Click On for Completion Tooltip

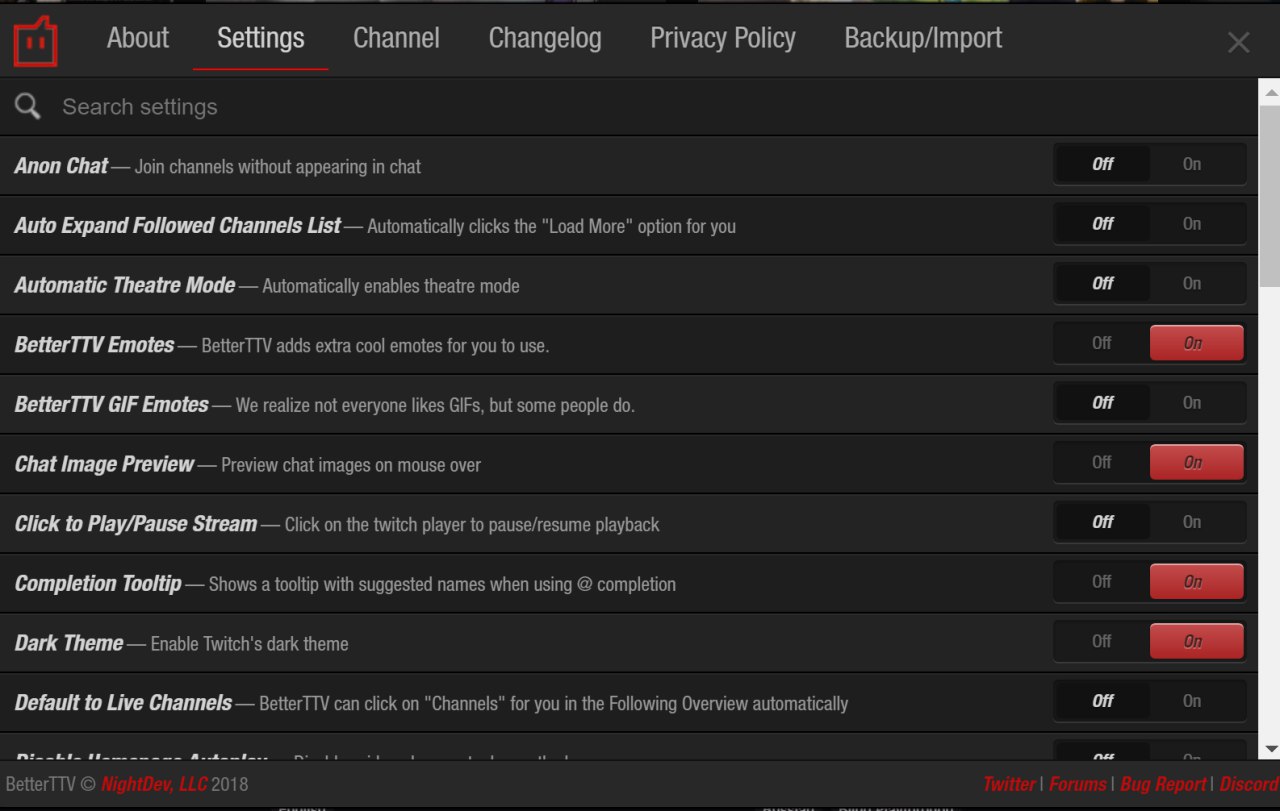pos(1196,581)
